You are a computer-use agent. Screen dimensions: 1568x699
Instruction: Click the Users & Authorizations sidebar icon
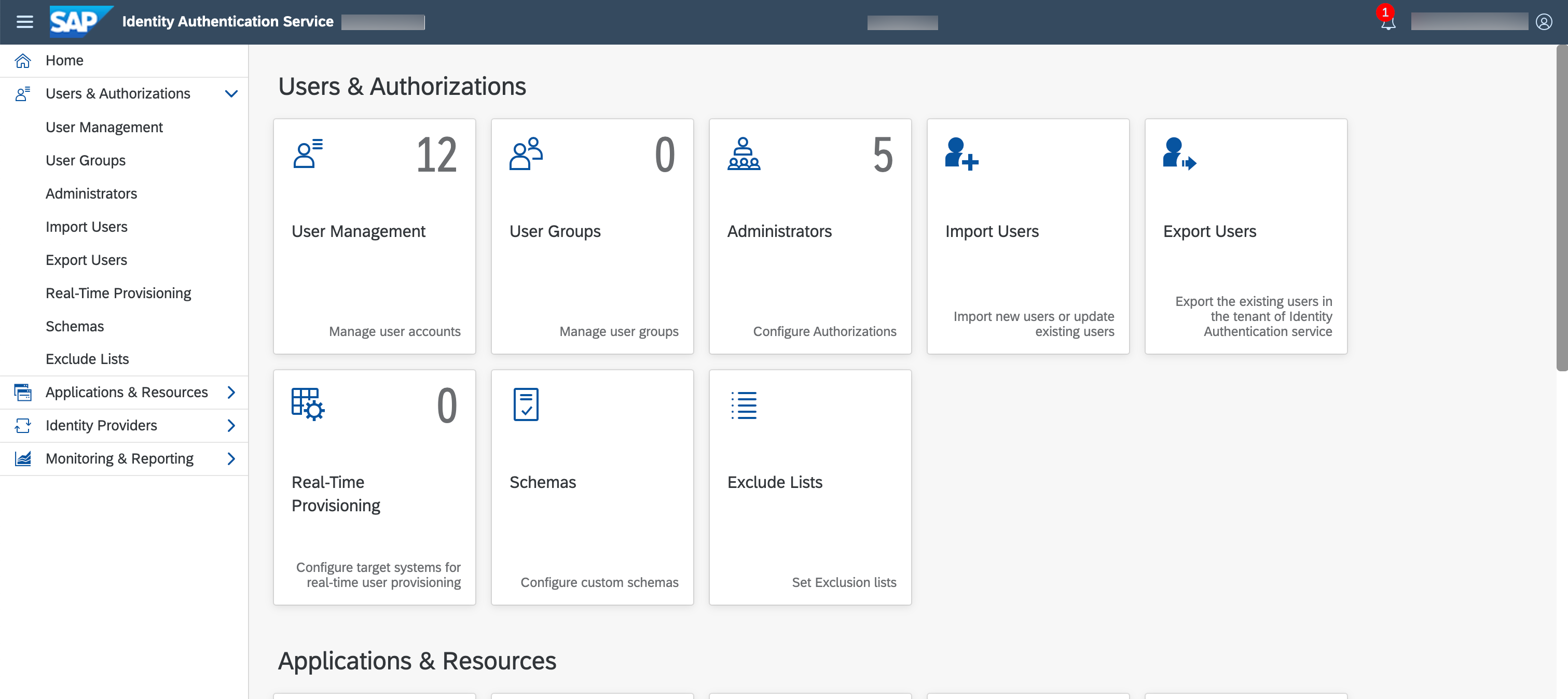point(22,94)
